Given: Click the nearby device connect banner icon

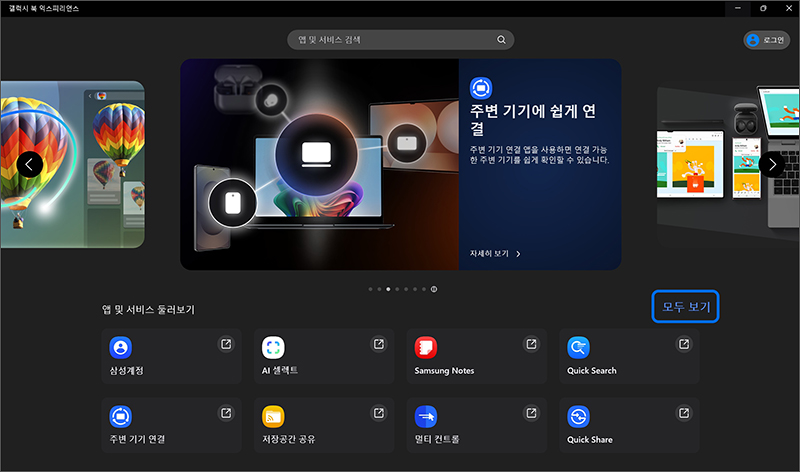Looking at the screenshot, I should (x=481, y=88).
